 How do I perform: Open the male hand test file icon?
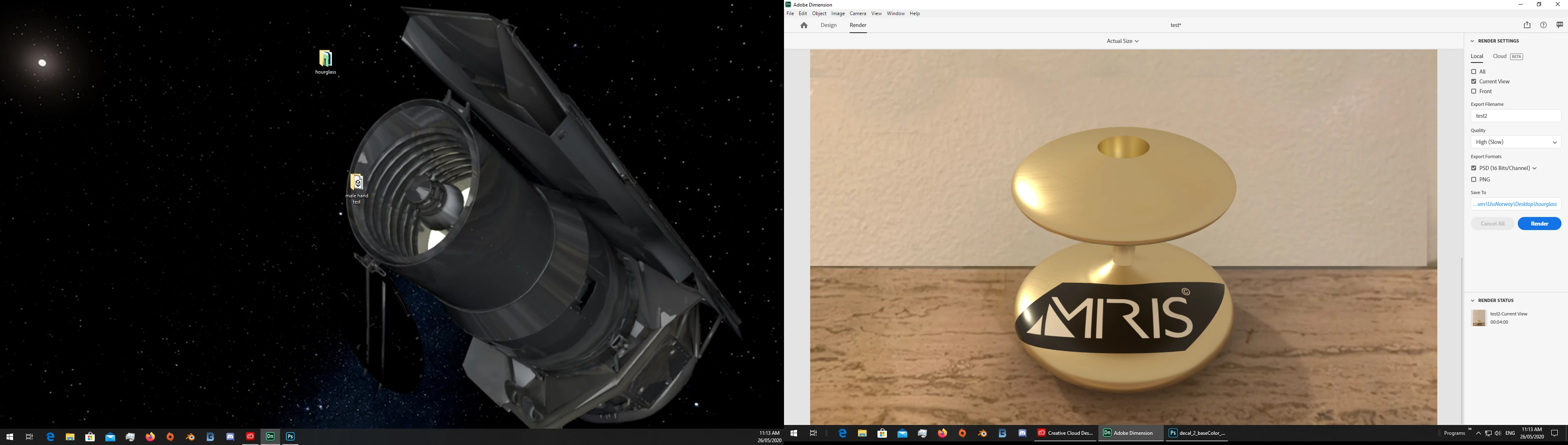coord(357,183)
